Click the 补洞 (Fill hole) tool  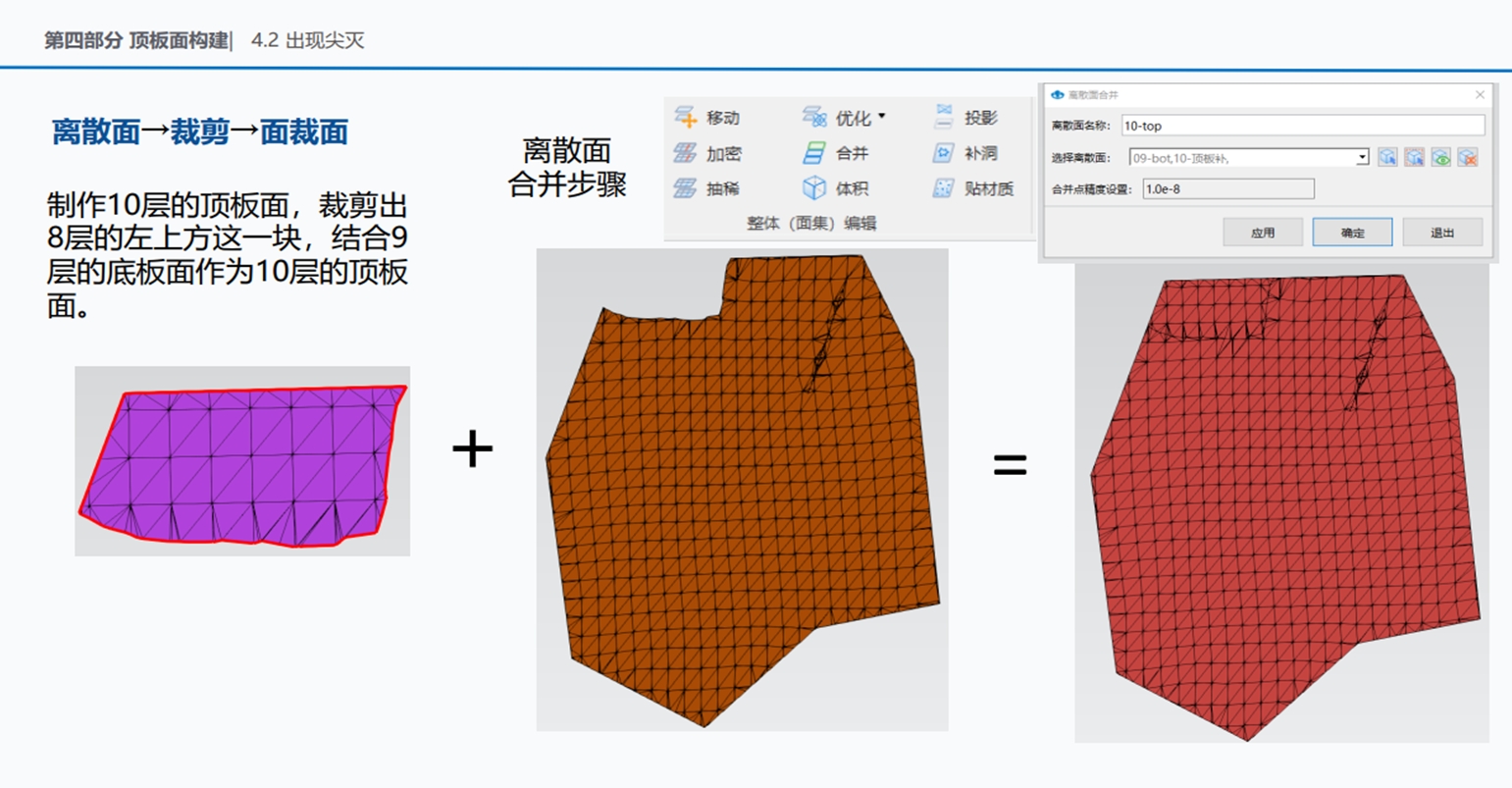pyautogui.click(x=944, y=153)
